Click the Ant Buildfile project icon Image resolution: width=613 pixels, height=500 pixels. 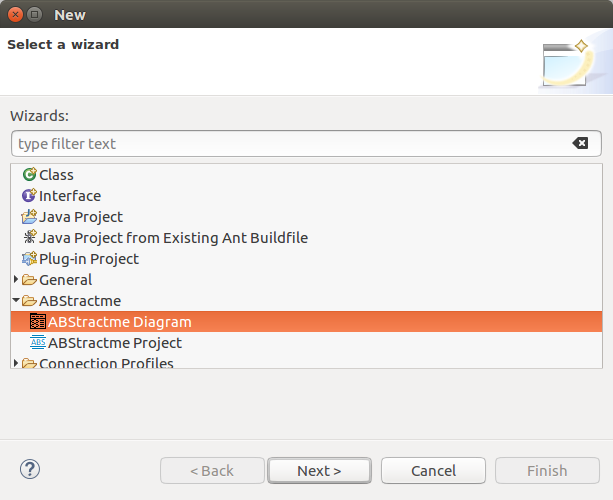coord(29,238)
